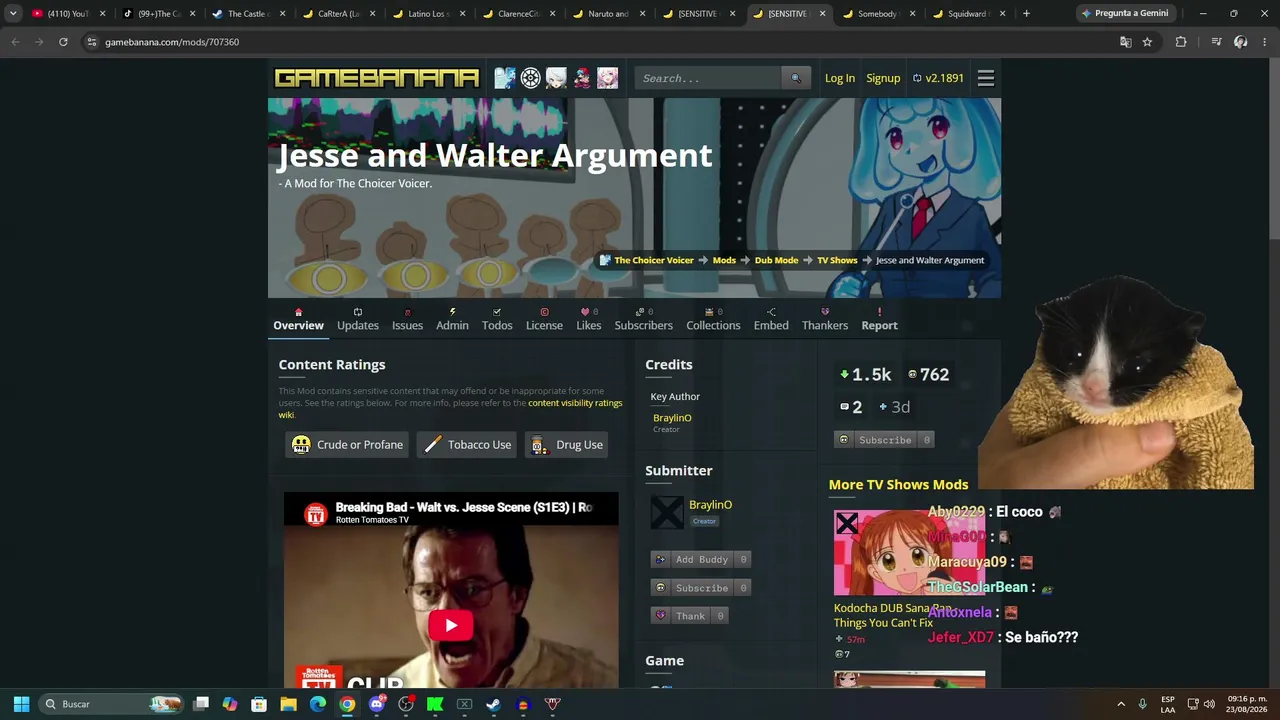The height and width of the screenshot is (720, 1280).
Task: Open the Embed tab
Action: tap(771, 319)
